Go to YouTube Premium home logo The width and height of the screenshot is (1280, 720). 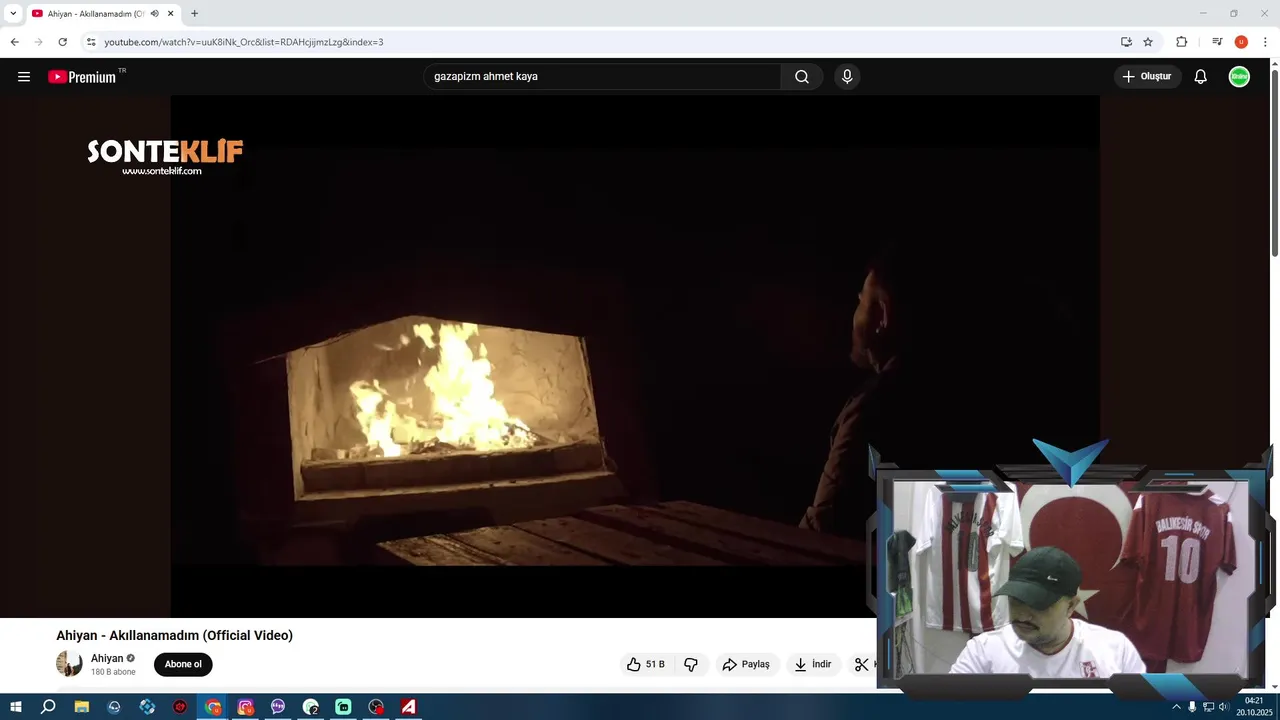click(x=84, y=77)
